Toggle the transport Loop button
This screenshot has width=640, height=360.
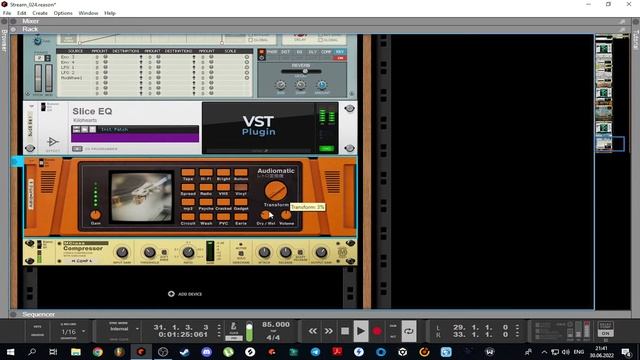click(409, 331)
